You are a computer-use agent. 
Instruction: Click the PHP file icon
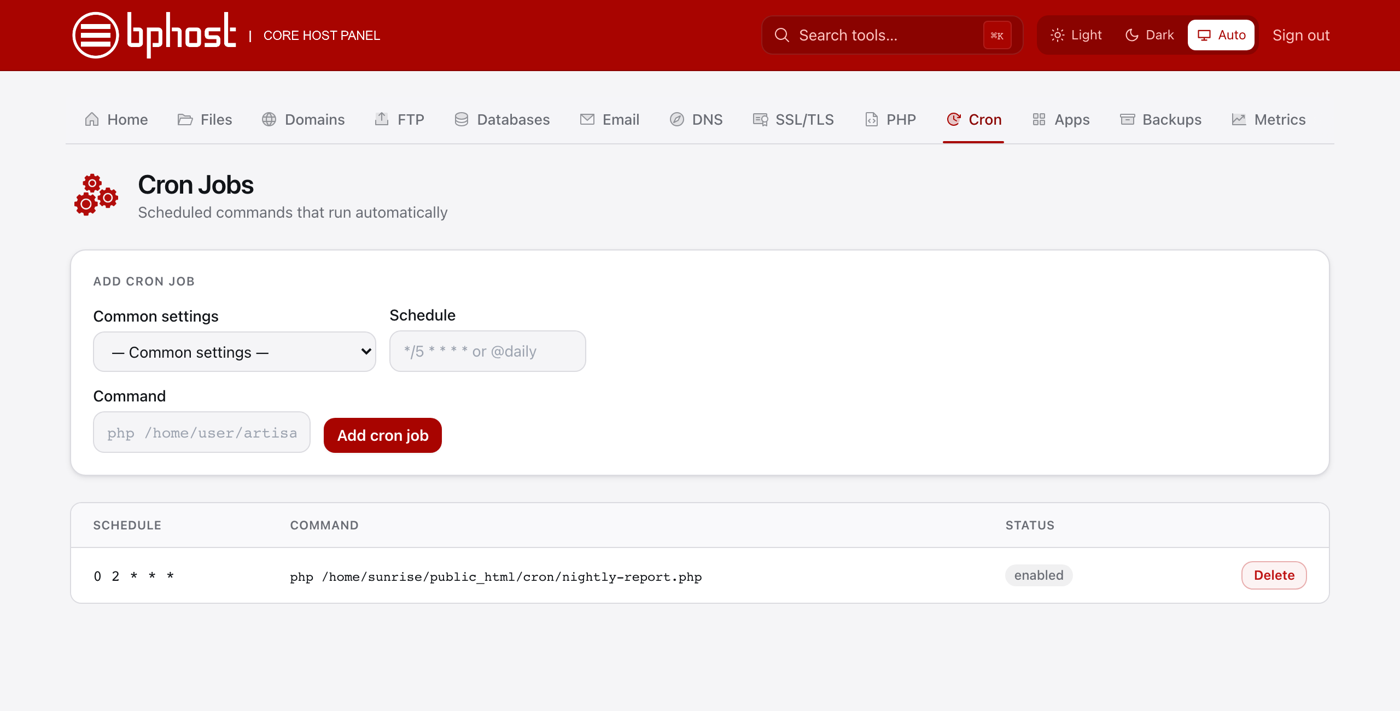pyautogui.click(x=871, y=119)
